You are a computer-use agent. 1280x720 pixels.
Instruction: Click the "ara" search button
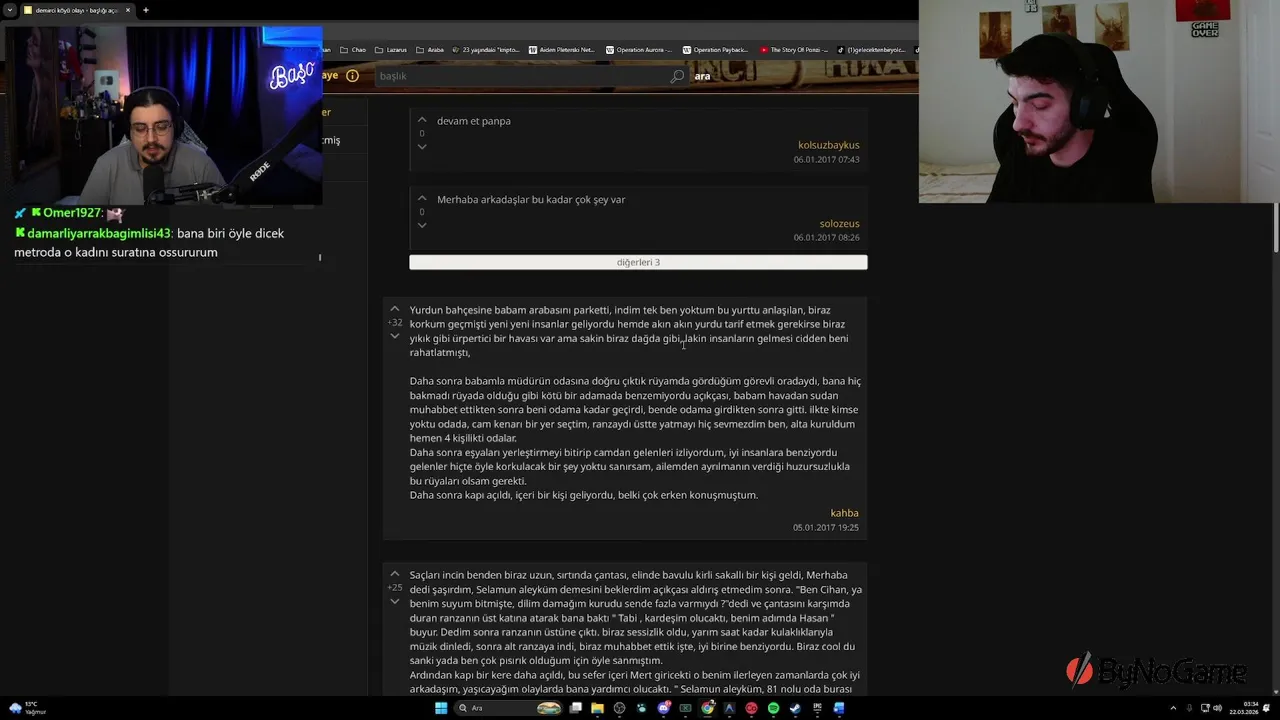pos(703,76)
